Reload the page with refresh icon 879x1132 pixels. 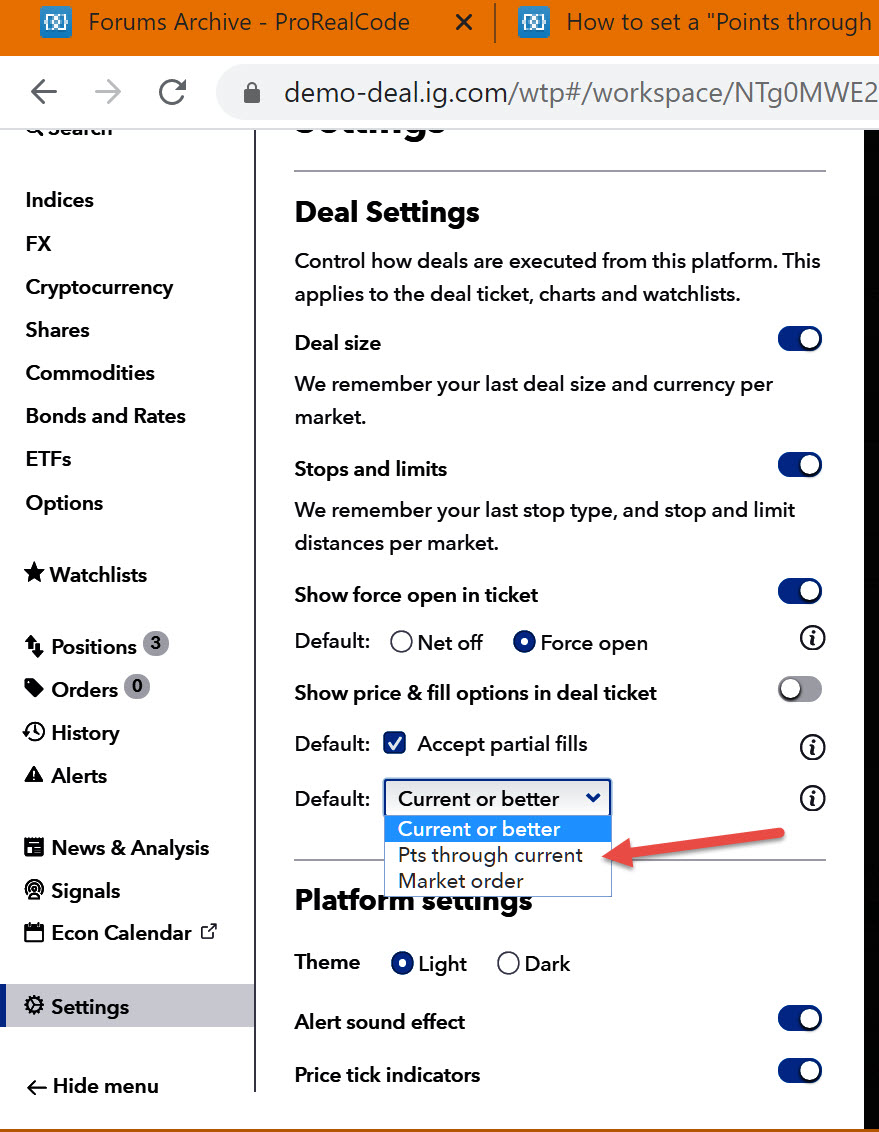[172, 92]
